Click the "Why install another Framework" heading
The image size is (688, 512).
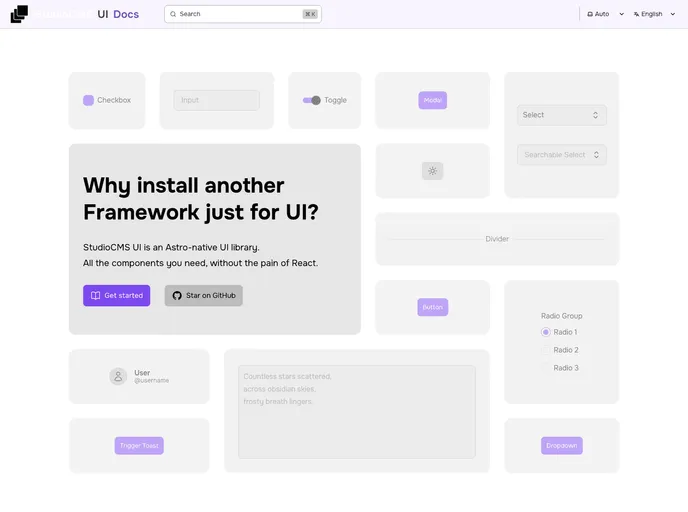click(x=201, y=199)
